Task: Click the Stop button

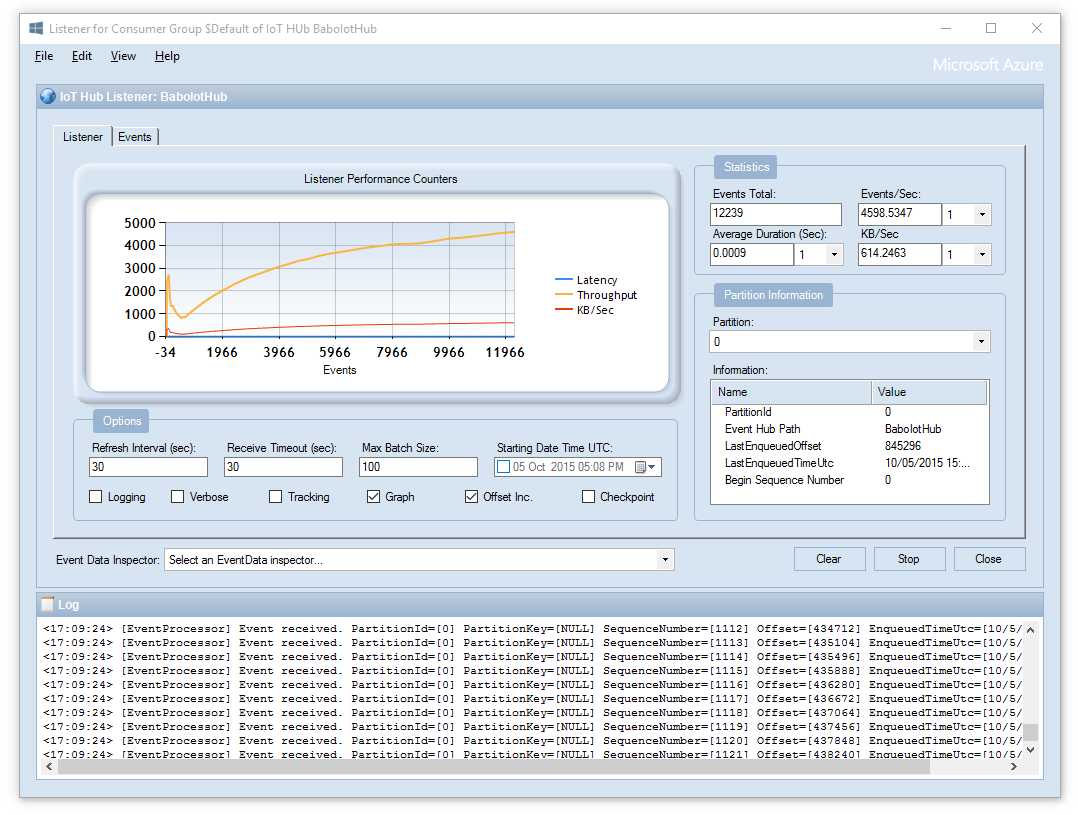Action: 909,559
